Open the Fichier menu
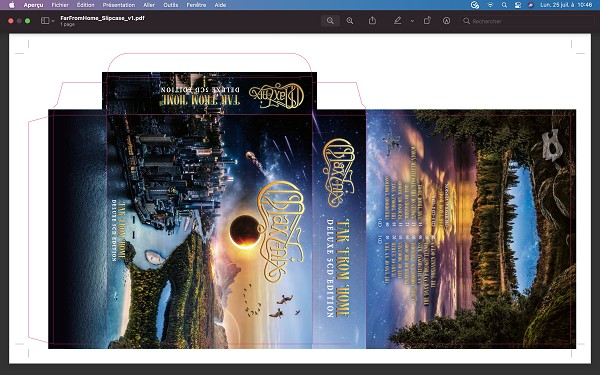600x375 pixels. coord(60,5)
